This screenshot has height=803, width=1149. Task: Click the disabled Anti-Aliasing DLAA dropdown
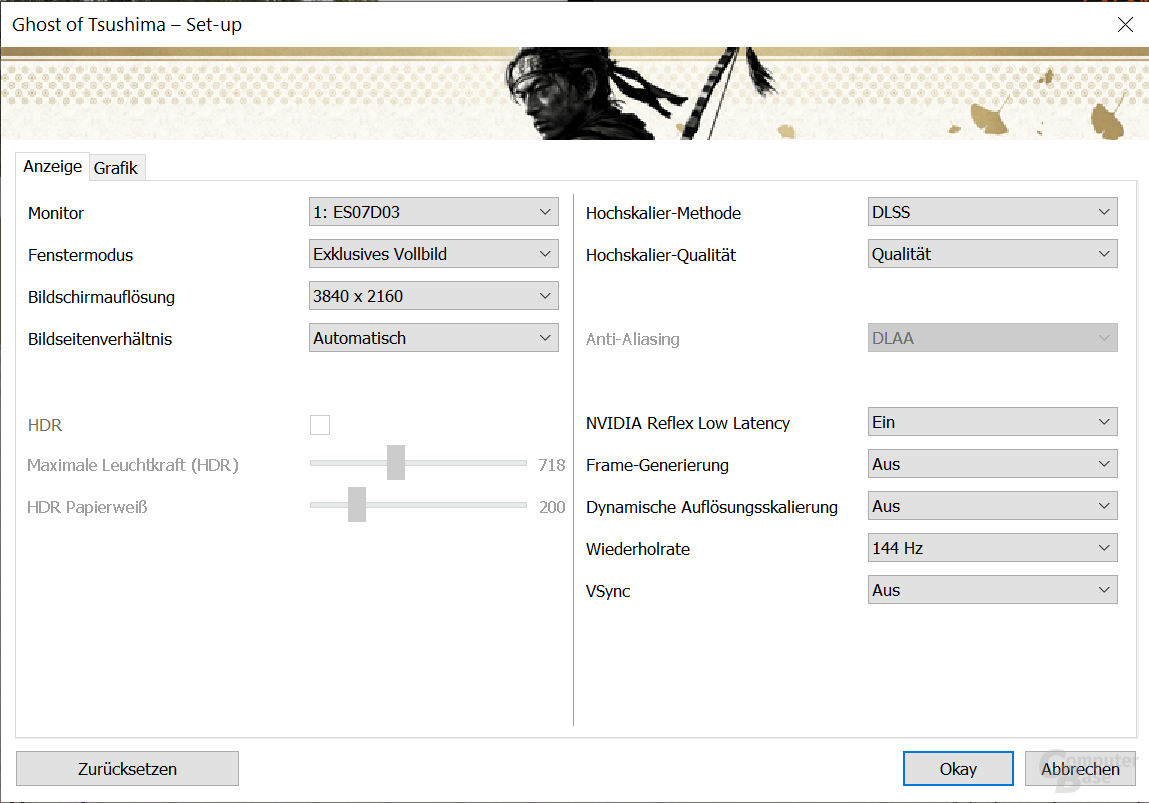(x=993, y=338)
